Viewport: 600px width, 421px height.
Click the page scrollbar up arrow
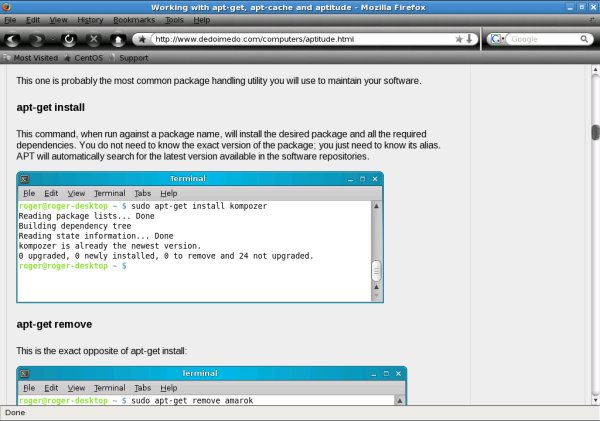click(595, 70)
